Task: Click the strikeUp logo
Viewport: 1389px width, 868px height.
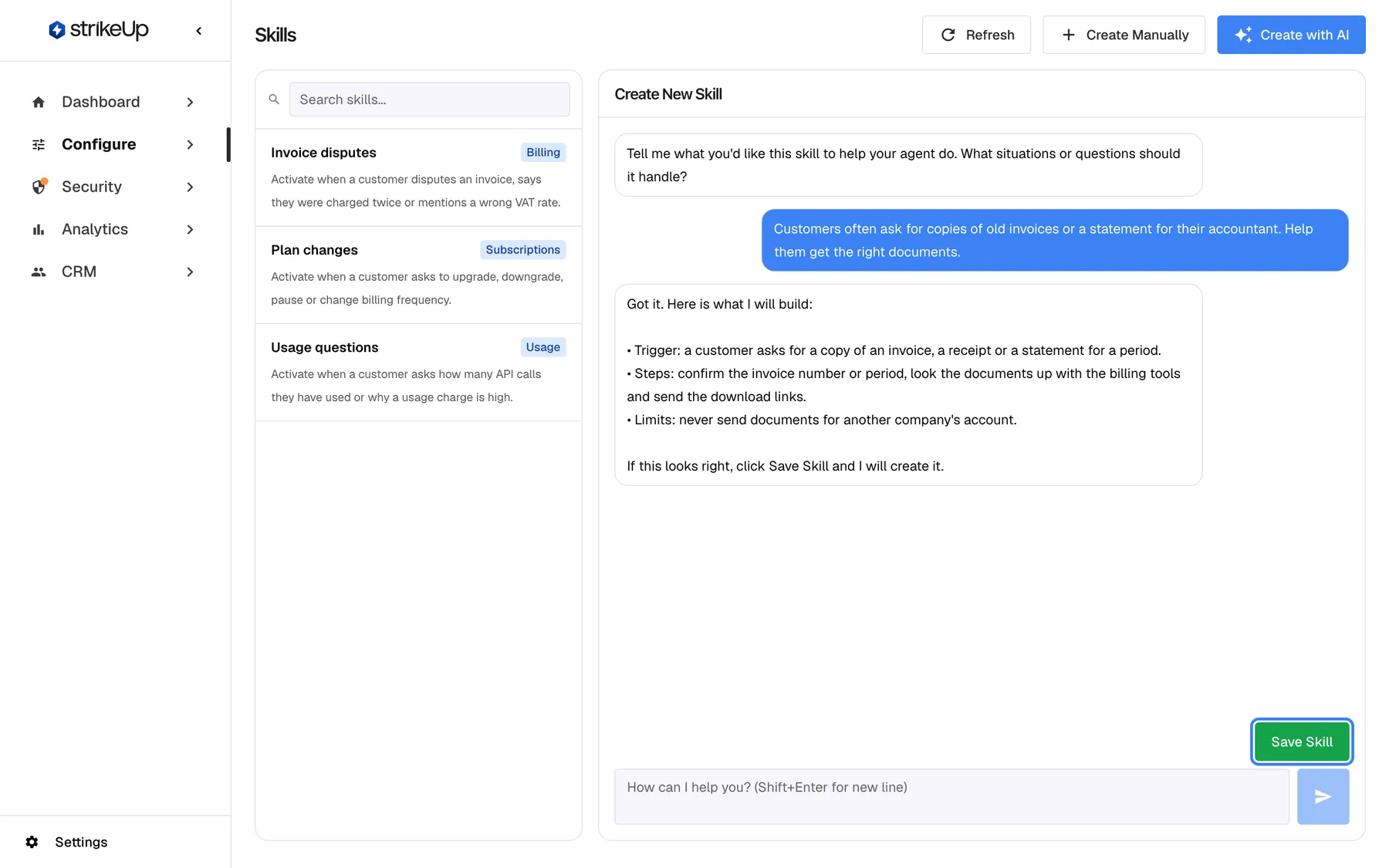Action: pos(98,30)
